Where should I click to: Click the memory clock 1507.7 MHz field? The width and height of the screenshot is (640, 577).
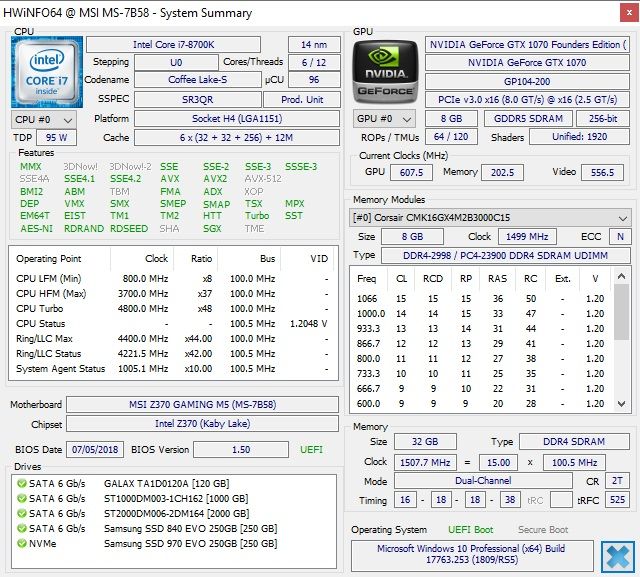point(425,463)
